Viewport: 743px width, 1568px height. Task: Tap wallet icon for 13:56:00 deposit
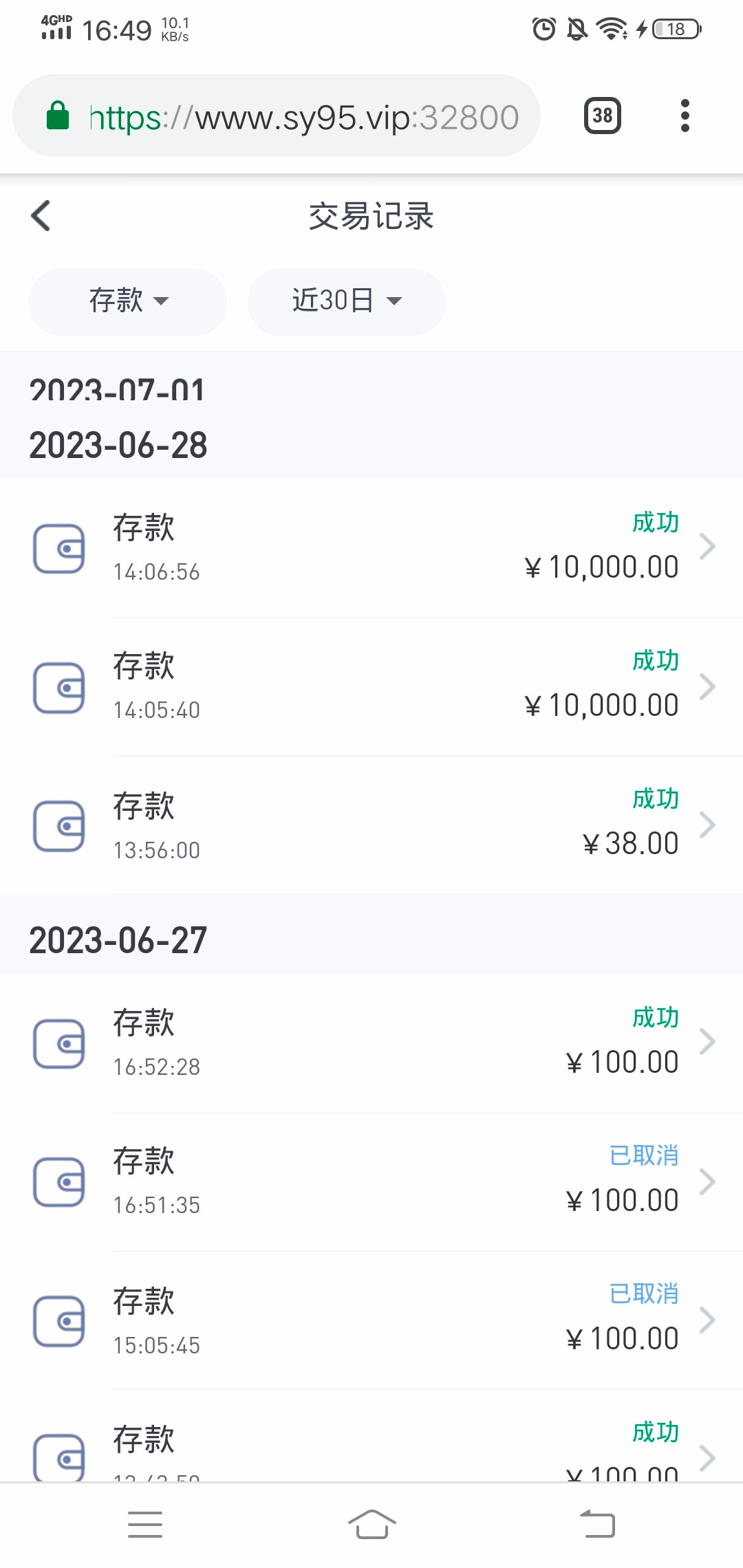click(59, 826)
